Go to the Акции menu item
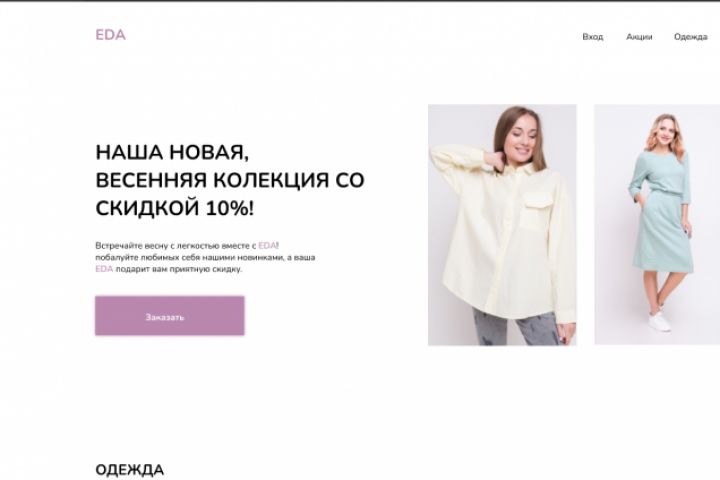720x480 pixels. 639,37
